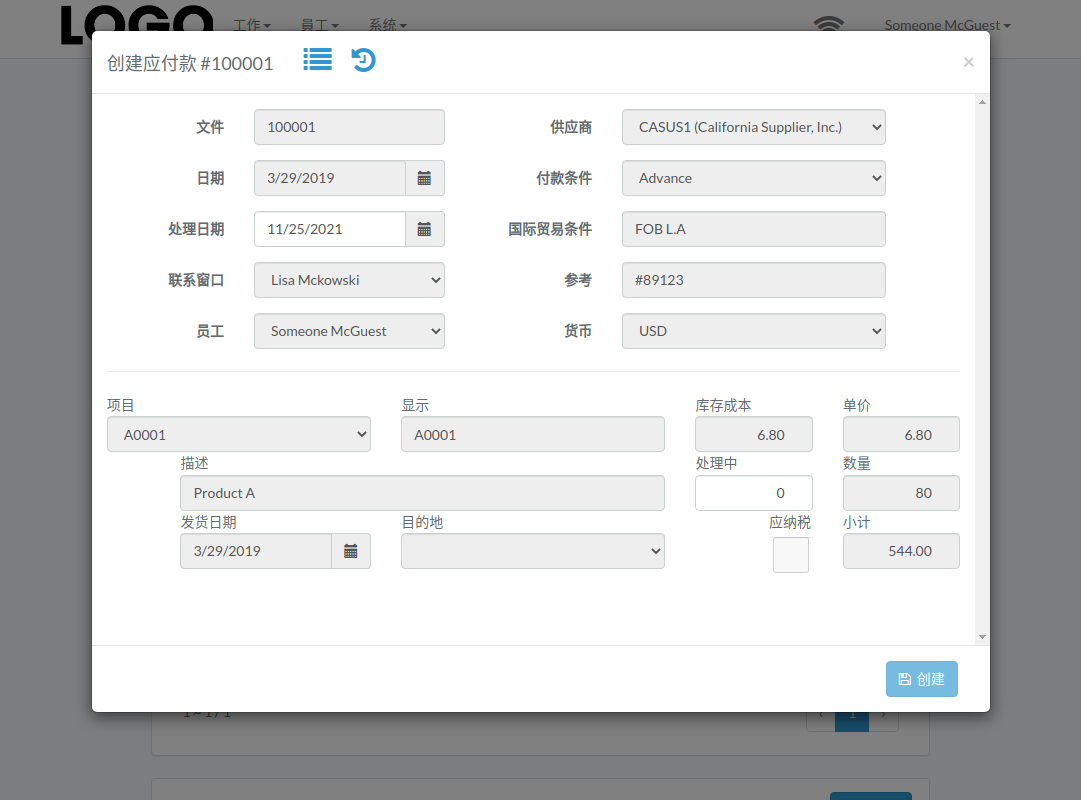Viewport: 1081px width, 800px height.
Task: Click the wifi status icon in top bar
Action: click(x=828, y=24)
